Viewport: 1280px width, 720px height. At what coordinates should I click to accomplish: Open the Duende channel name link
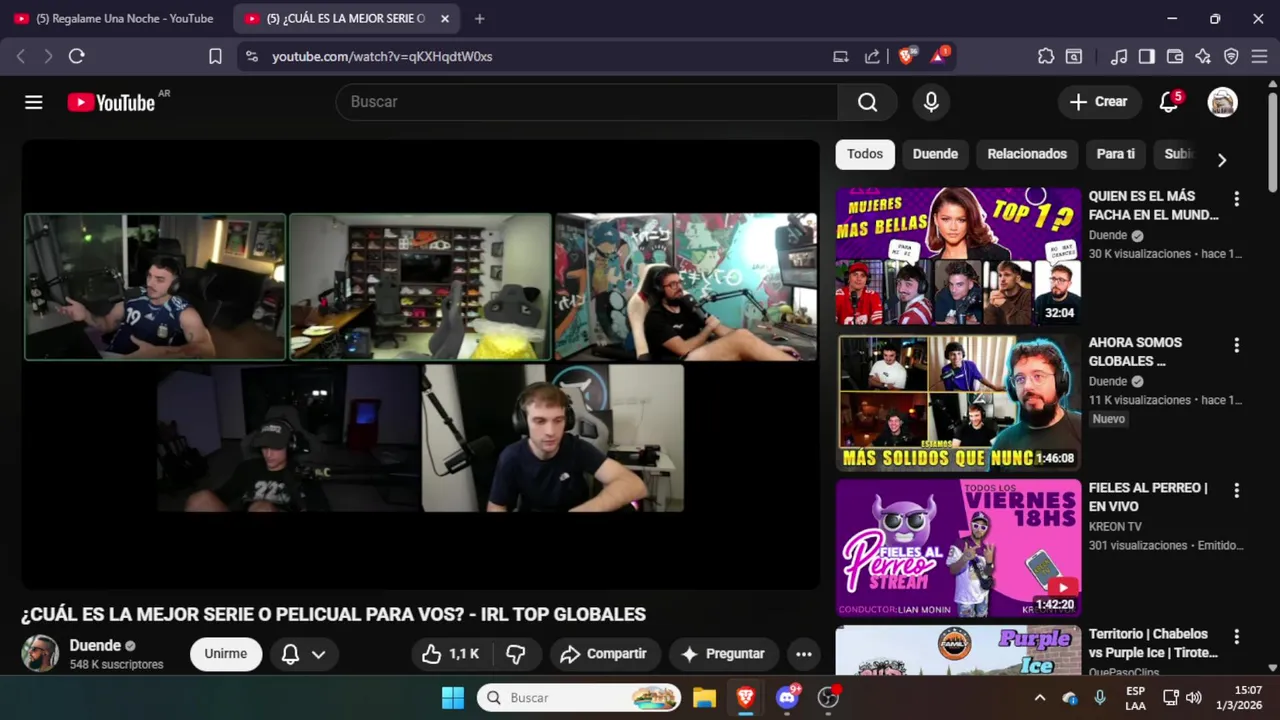pyautogui.click(x=95, y=646)
